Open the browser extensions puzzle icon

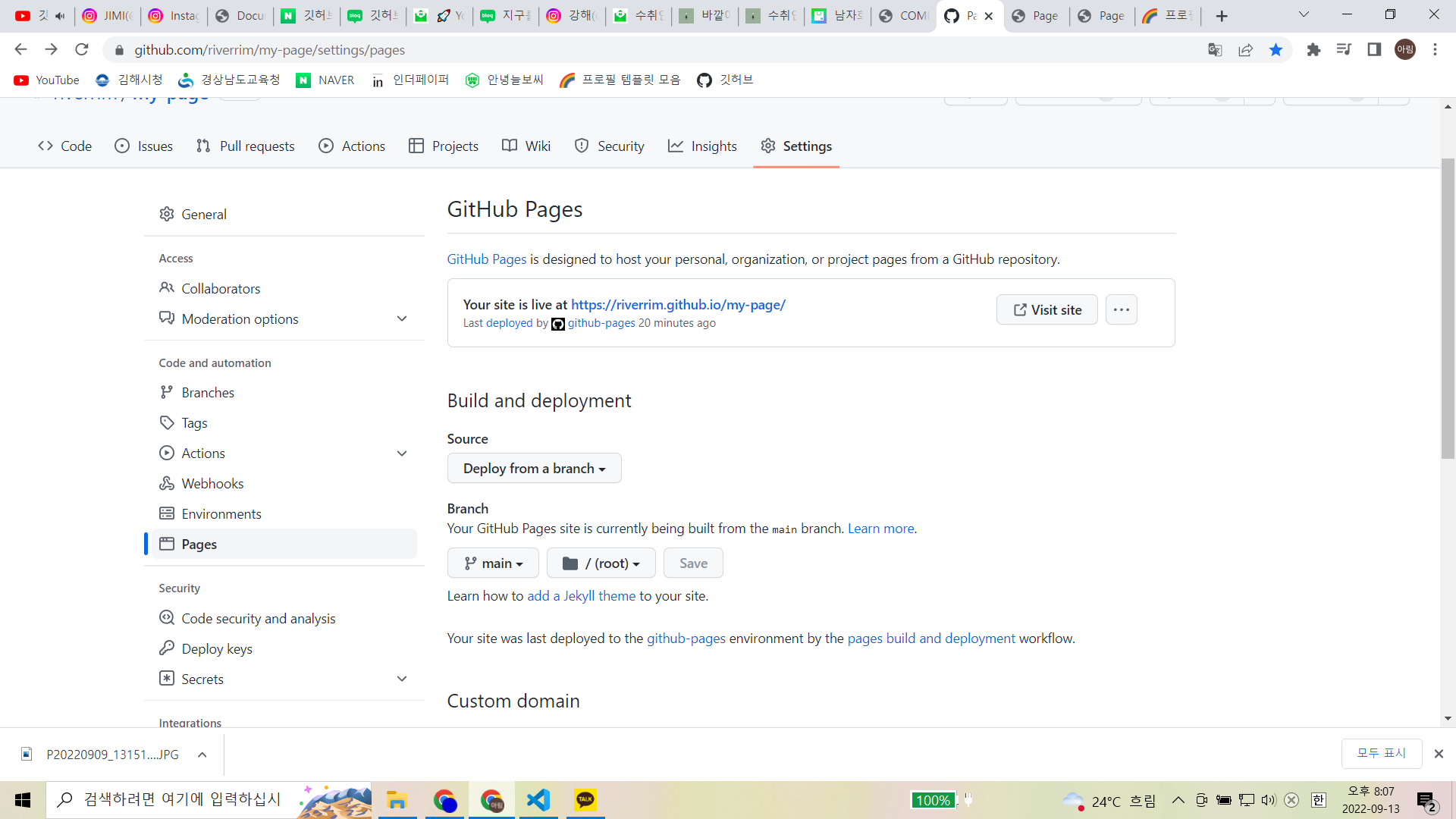click(x=1313, y=49)
